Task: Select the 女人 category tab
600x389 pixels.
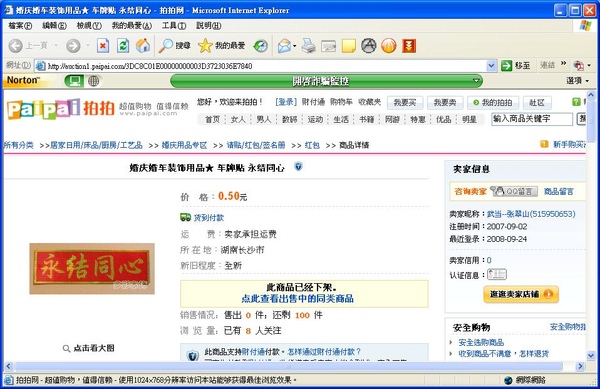Action: pos(238,119)
